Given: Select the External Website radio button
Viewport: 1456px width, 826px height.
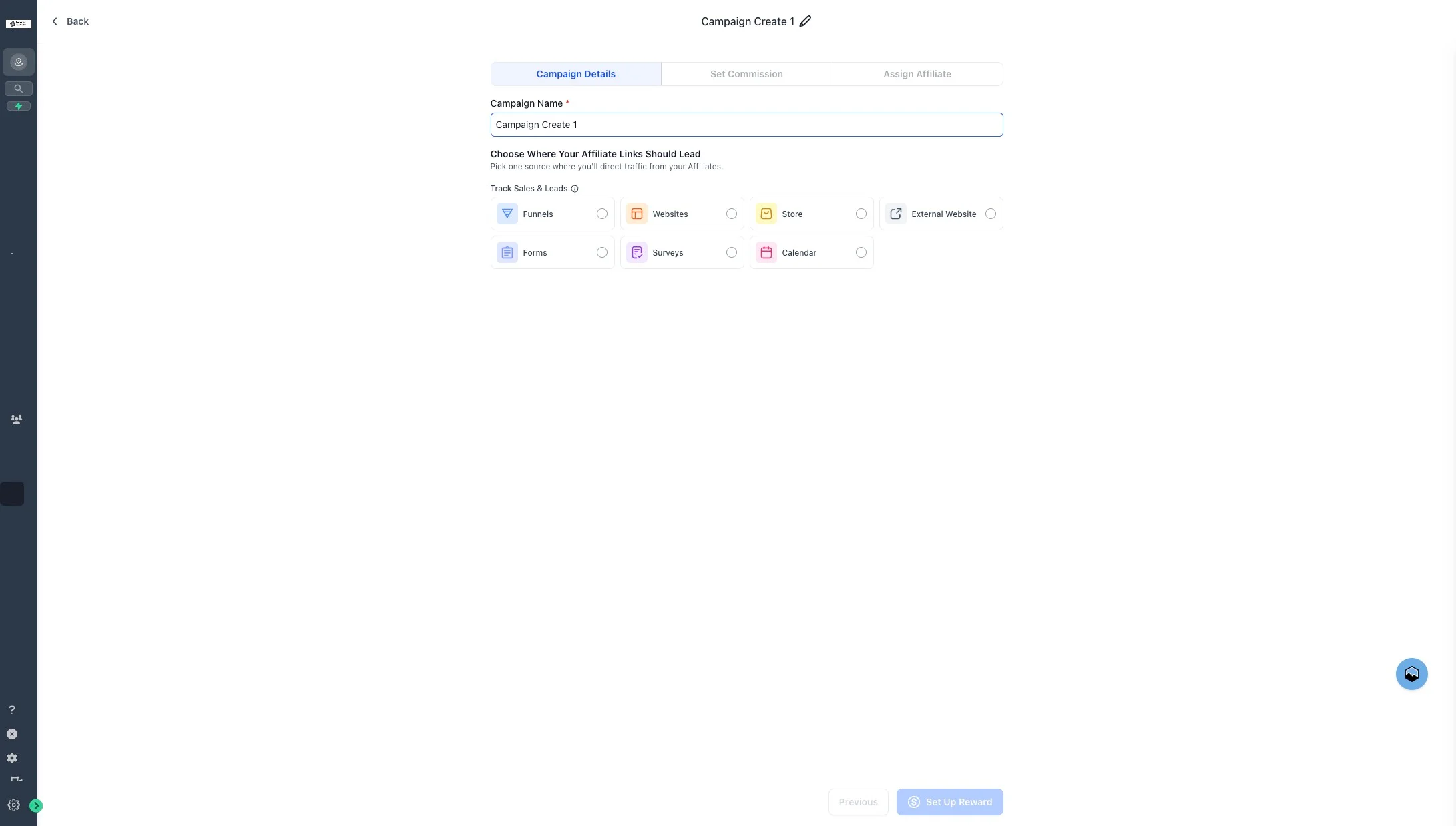Looking at the screenshot, I should click(991, 214).
